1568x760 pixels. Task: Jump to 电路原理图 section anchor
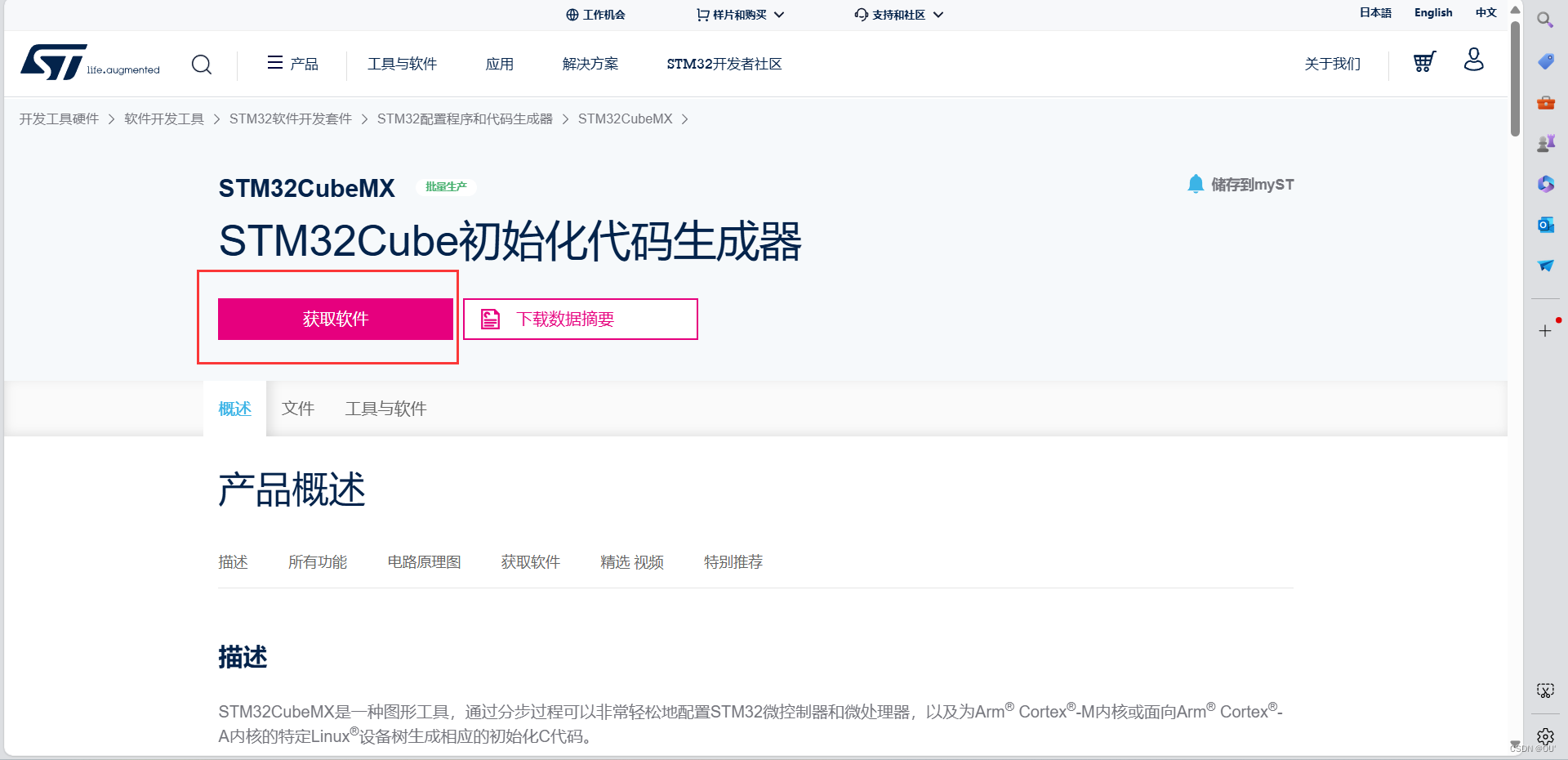click(x=424, y=562)
